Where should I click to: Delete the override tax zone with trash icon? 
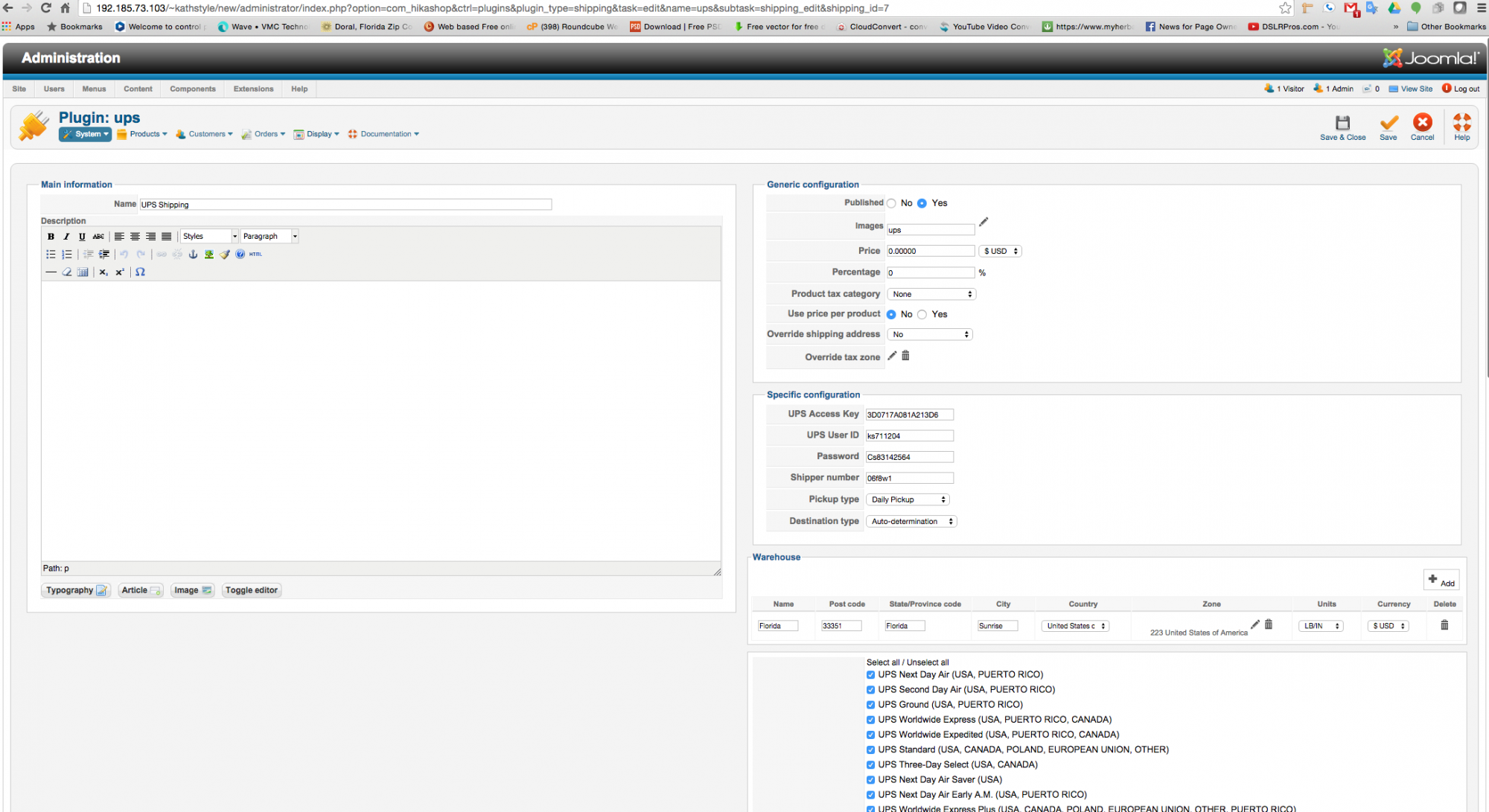coord(905,356)
